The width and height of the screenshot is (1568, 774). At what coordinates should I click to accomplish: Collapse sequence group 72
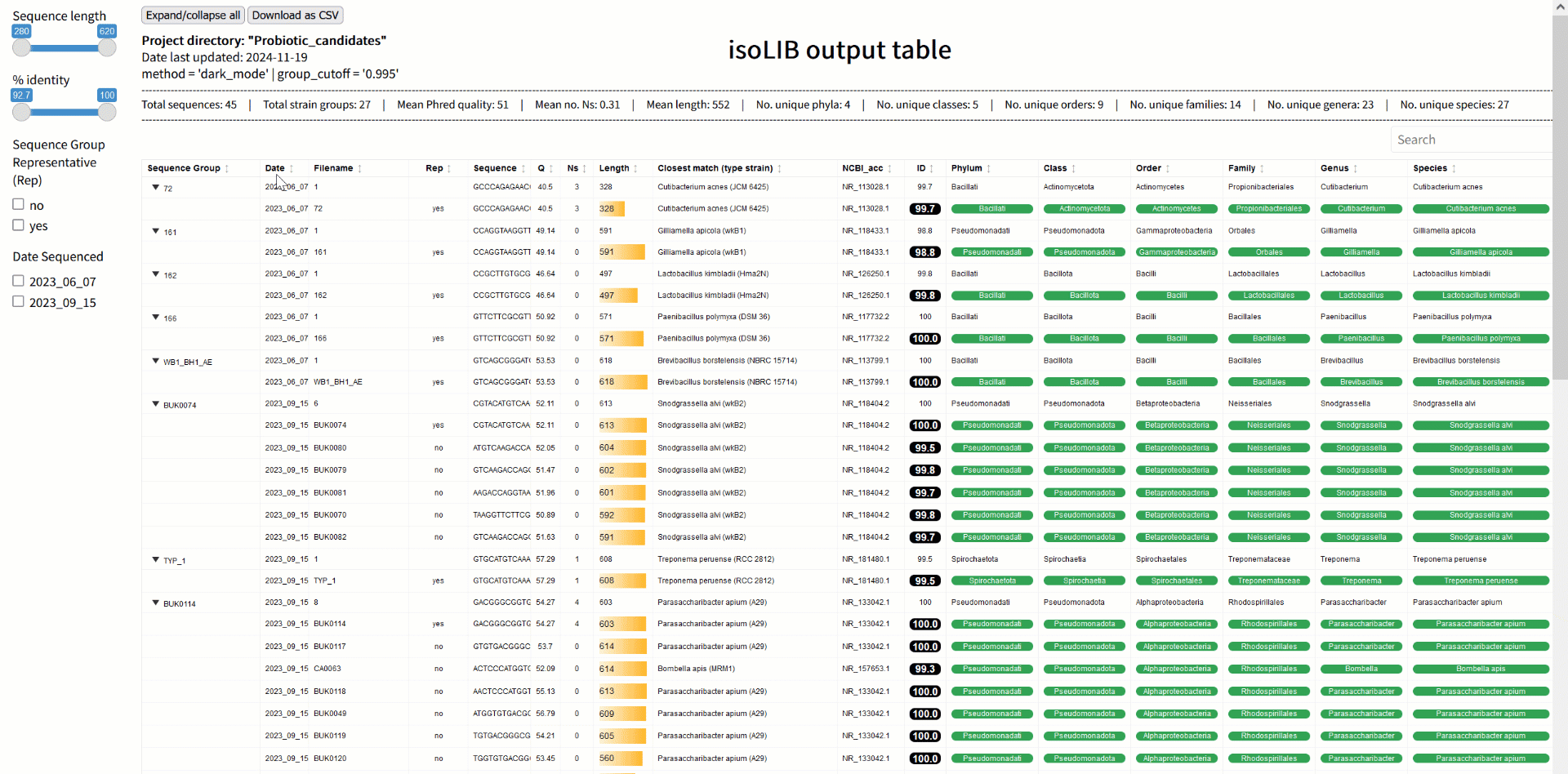pos(155,188)
